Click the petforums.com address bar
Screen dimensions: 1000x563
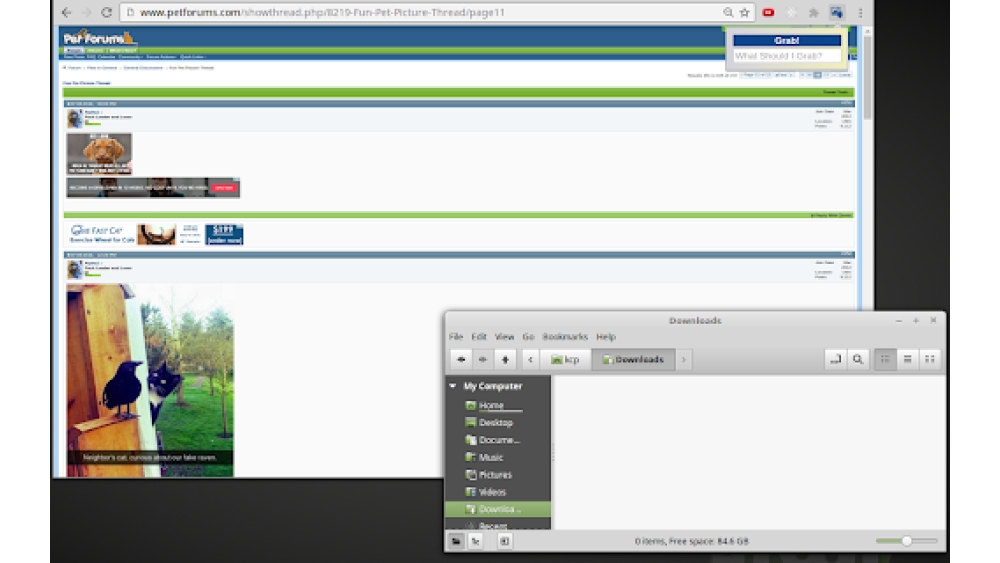click(421, 12)
